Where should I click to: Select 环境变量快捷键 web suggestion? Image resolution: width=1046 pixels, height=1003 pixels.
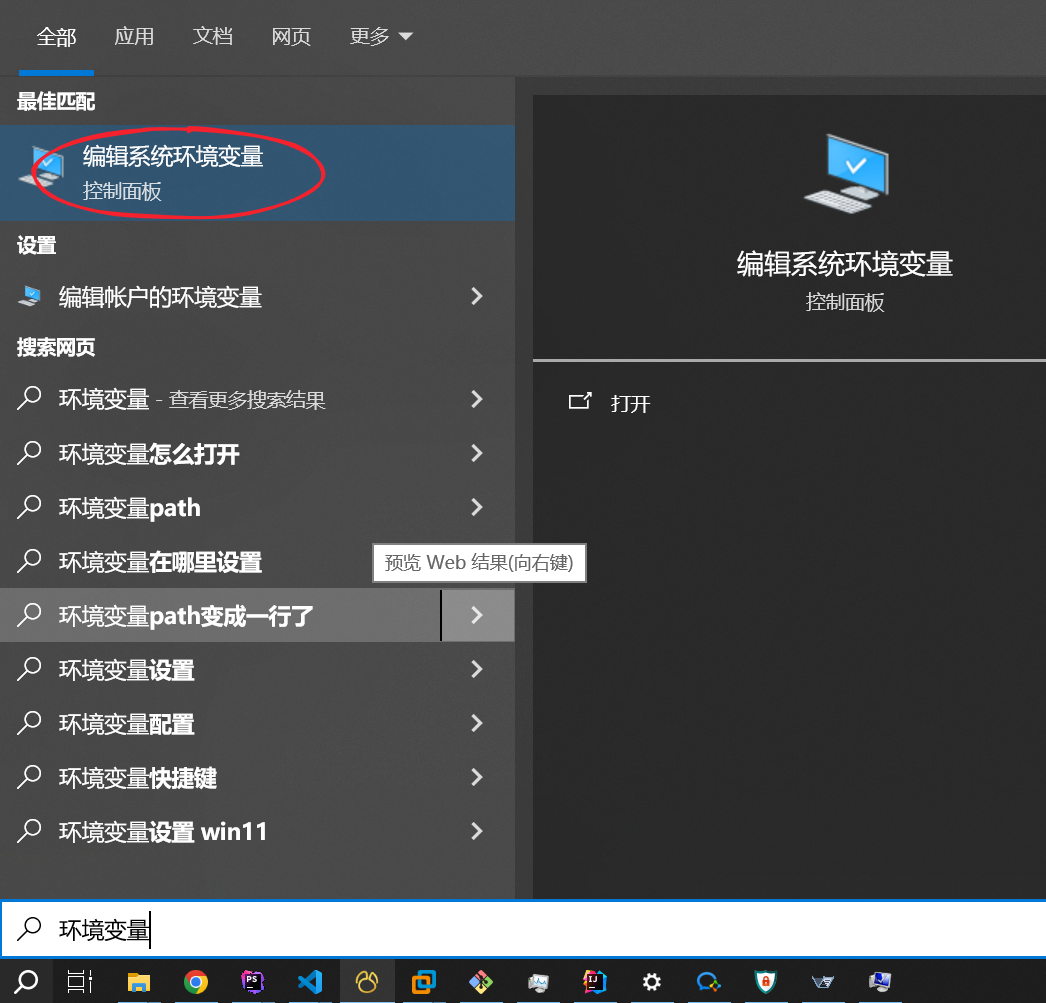point(257,778)
